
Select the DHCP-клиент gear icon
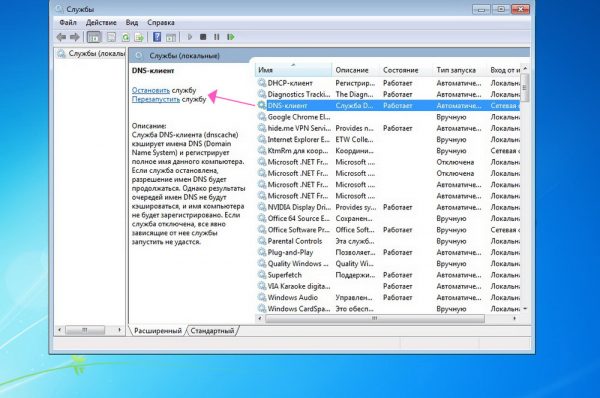point(262,83)
